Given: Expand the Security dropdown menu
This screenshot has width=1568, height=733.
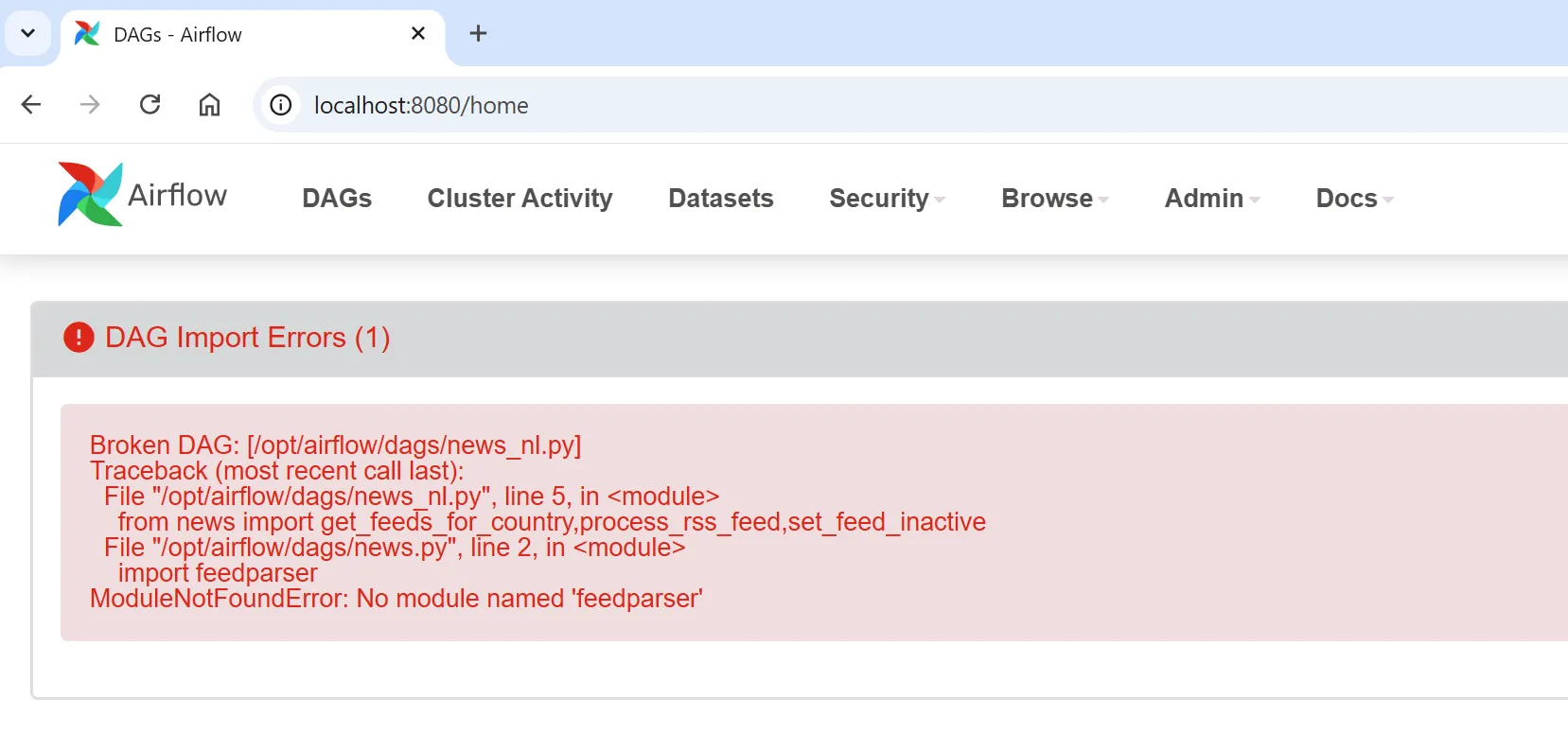Looking at the screenshot, I should (887, 199).
